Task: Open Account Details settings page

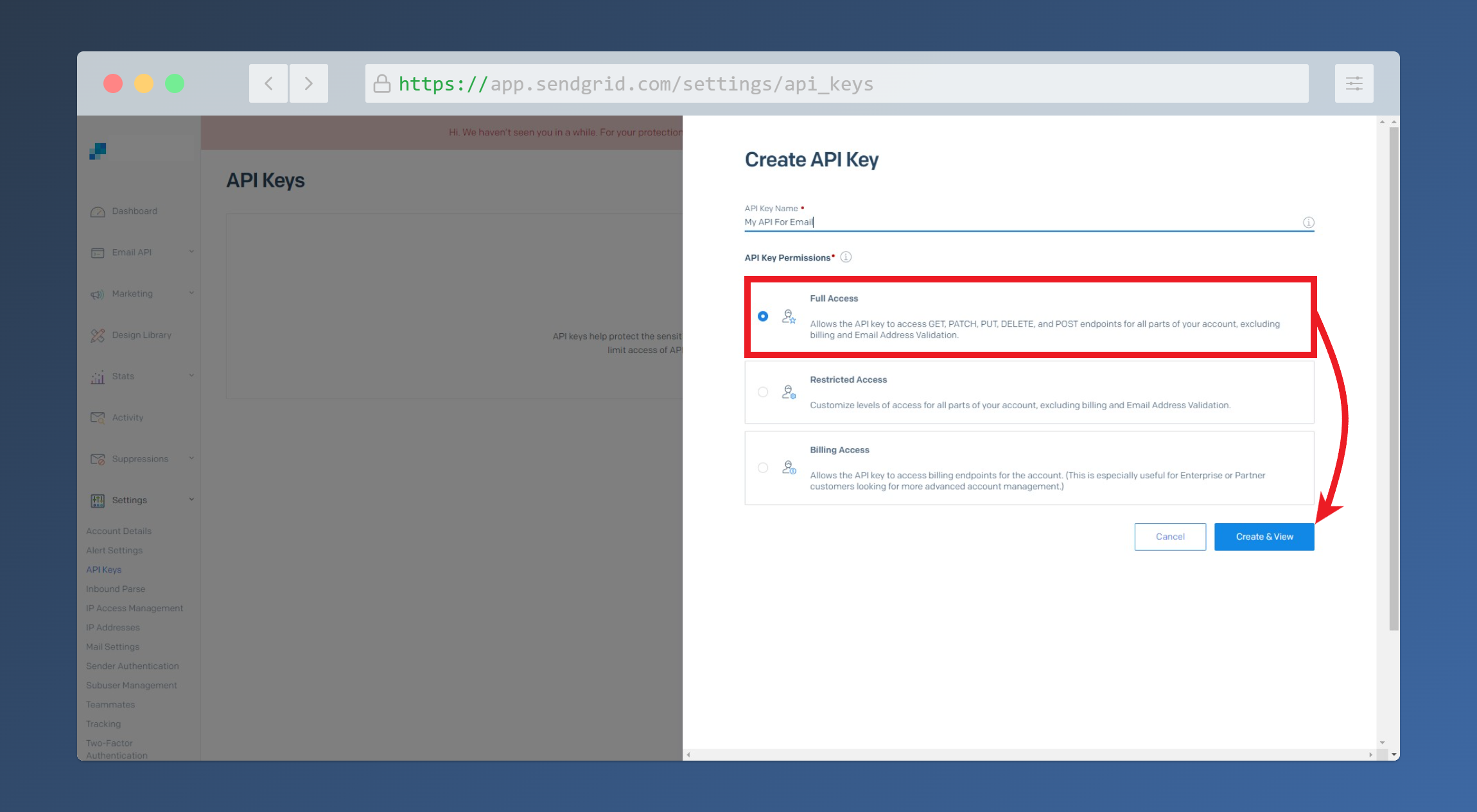Action: coord(119,531)
